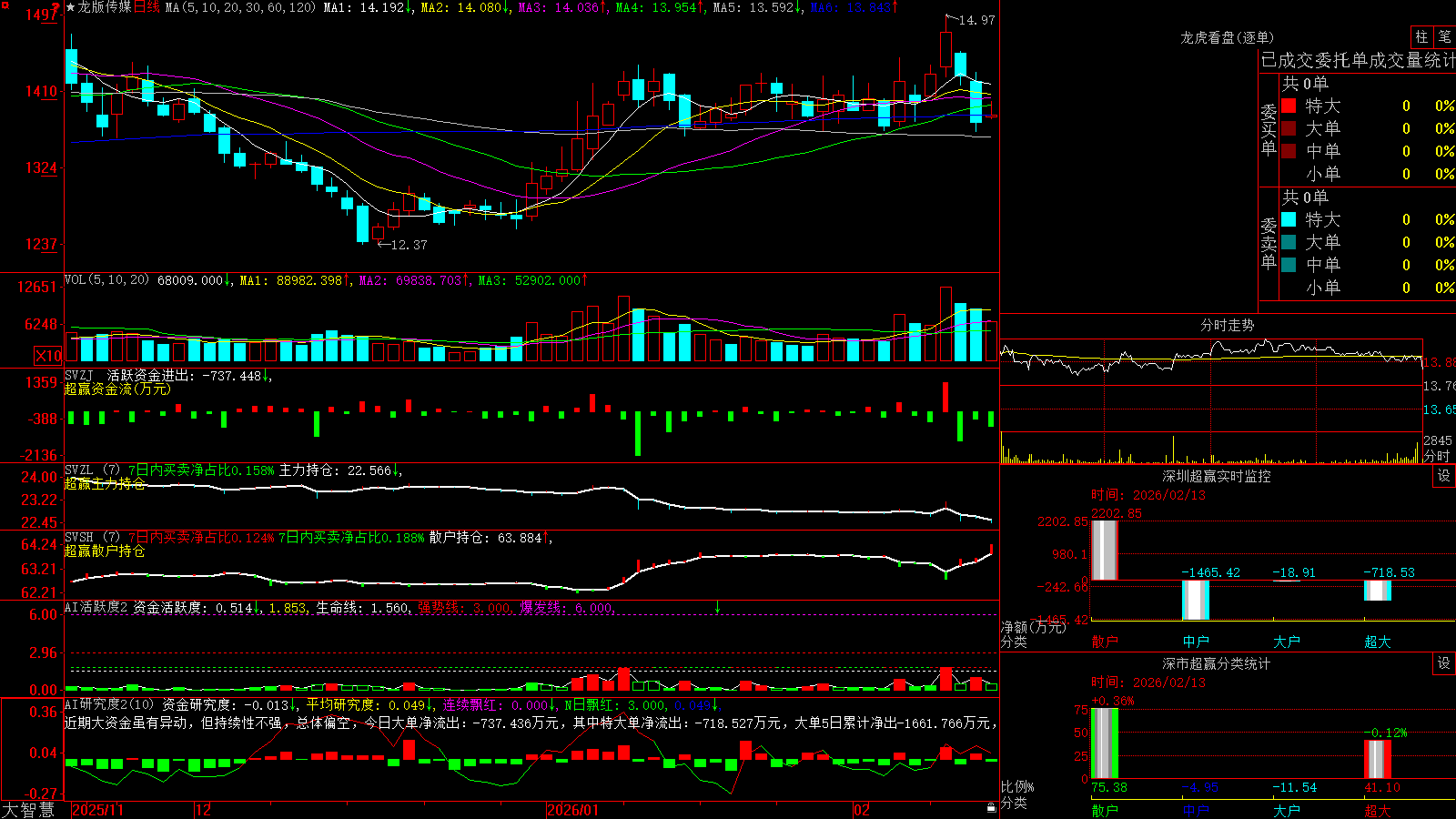Click the 时间: 2026/02/13 in 深圳超赢实时监控
This screenshot has height=819, width=1456.
1148,495
